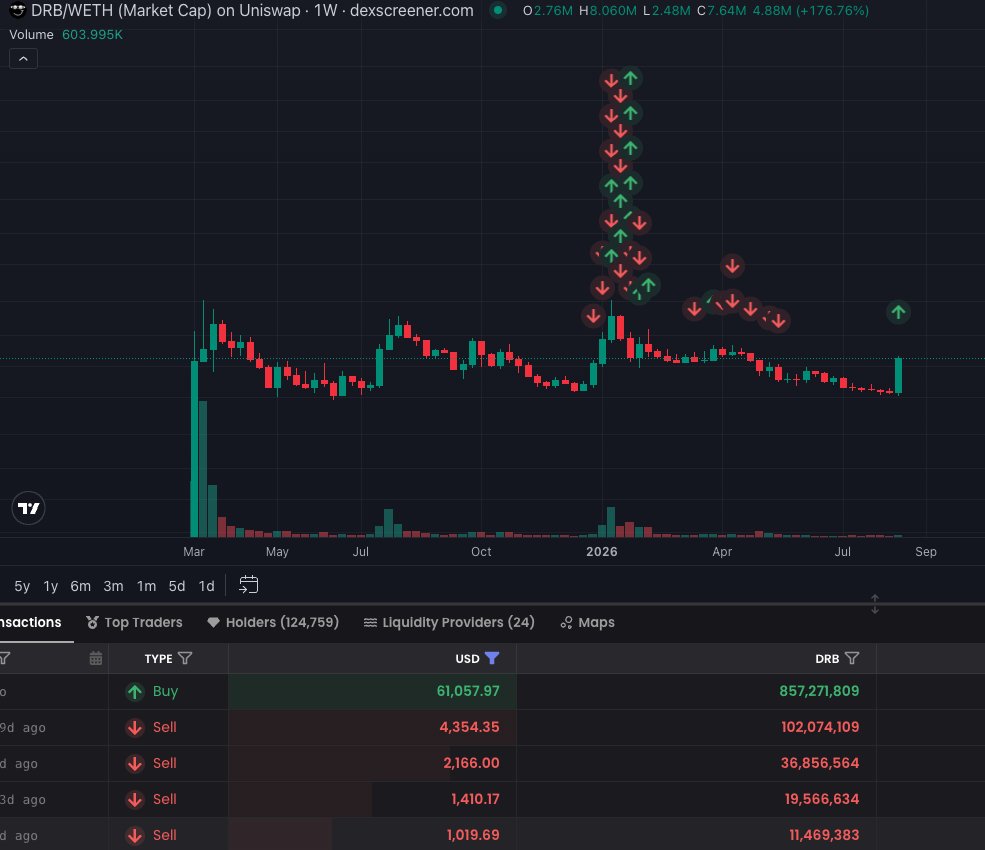Open the Maps tab
Screen dimensions: 985x850
click(x=587, y=623)
